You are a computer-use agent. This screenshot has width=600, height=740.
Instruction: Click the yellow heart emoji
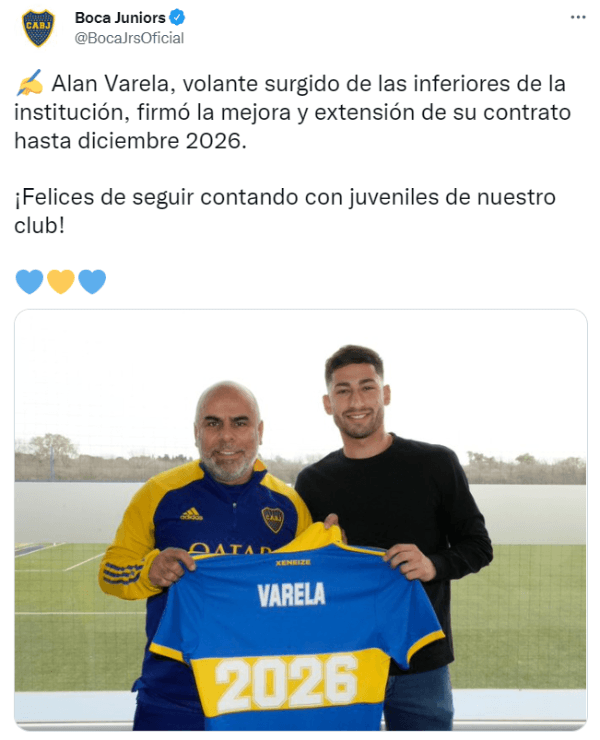coord(61,282)
